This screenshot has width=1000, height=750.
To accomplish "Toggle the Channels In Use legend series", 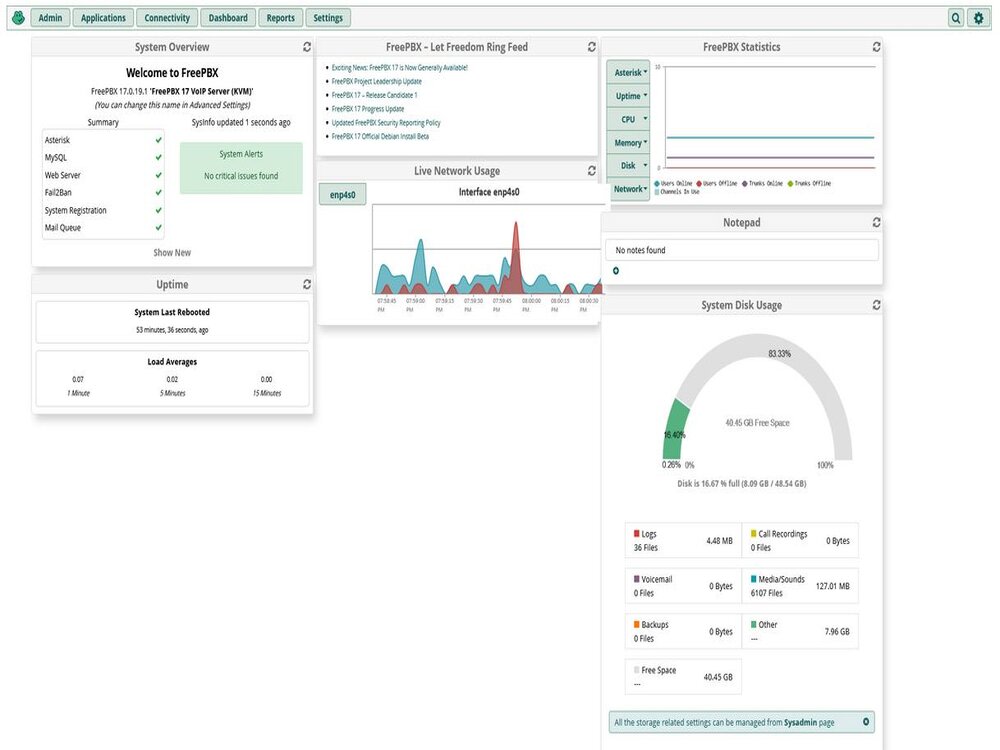I will pos(677,191).
